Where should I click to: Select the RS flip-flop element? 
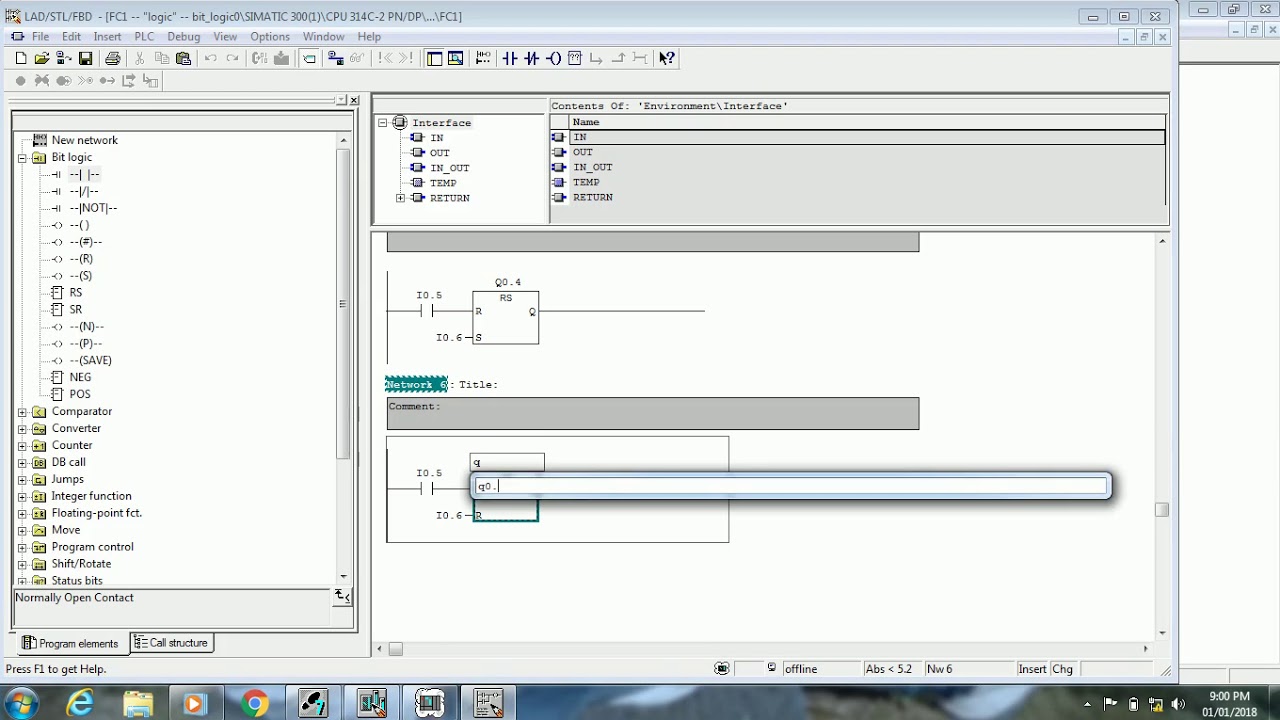(76, 292)
